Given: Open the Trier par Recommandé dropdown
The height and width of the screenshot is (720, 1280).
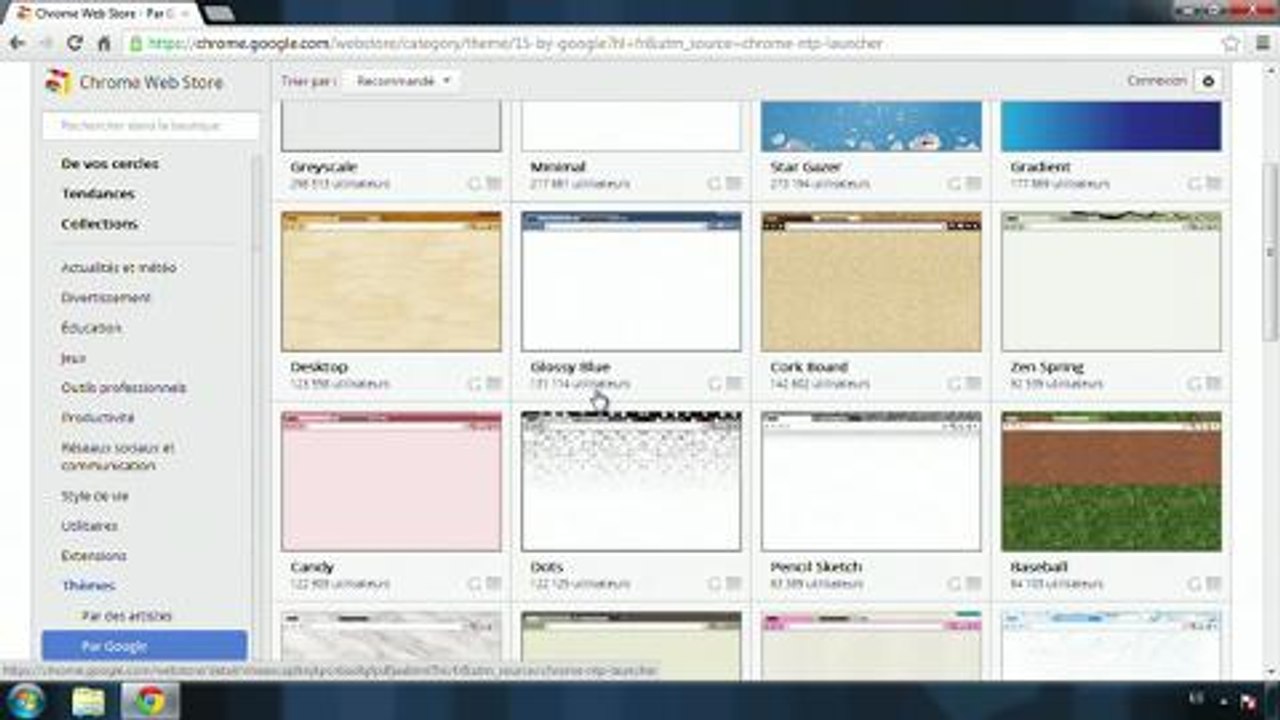Looking at the screenshot, I should tap(402, 81).
